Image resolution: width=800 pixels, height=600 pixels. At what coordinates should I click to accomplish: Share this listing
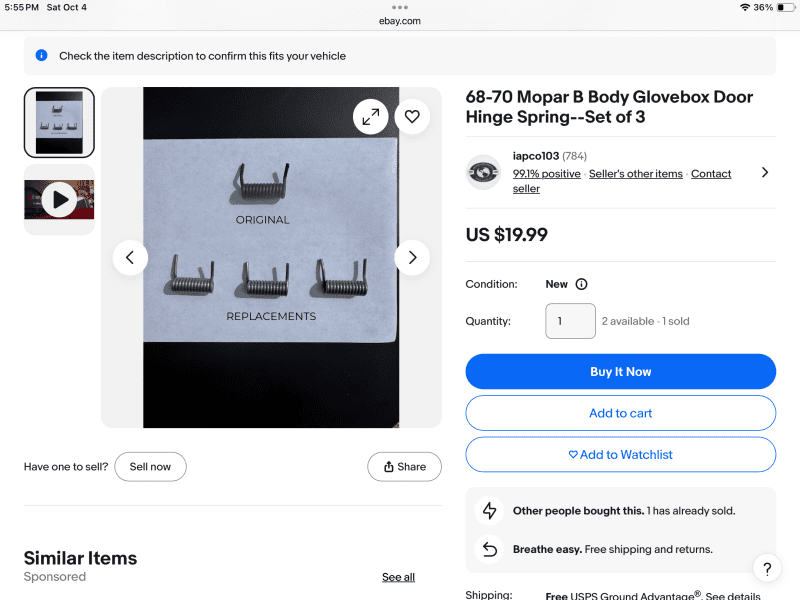coord(404,467)
